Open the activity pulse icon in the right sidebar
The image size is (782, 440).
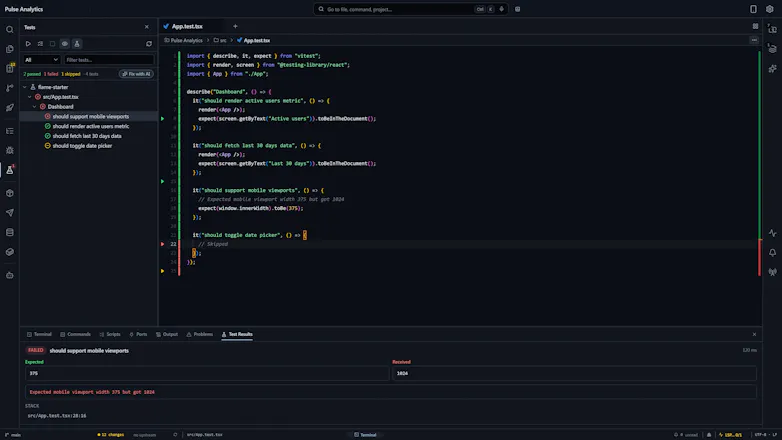pyautogui.click(x=772, y=233)
